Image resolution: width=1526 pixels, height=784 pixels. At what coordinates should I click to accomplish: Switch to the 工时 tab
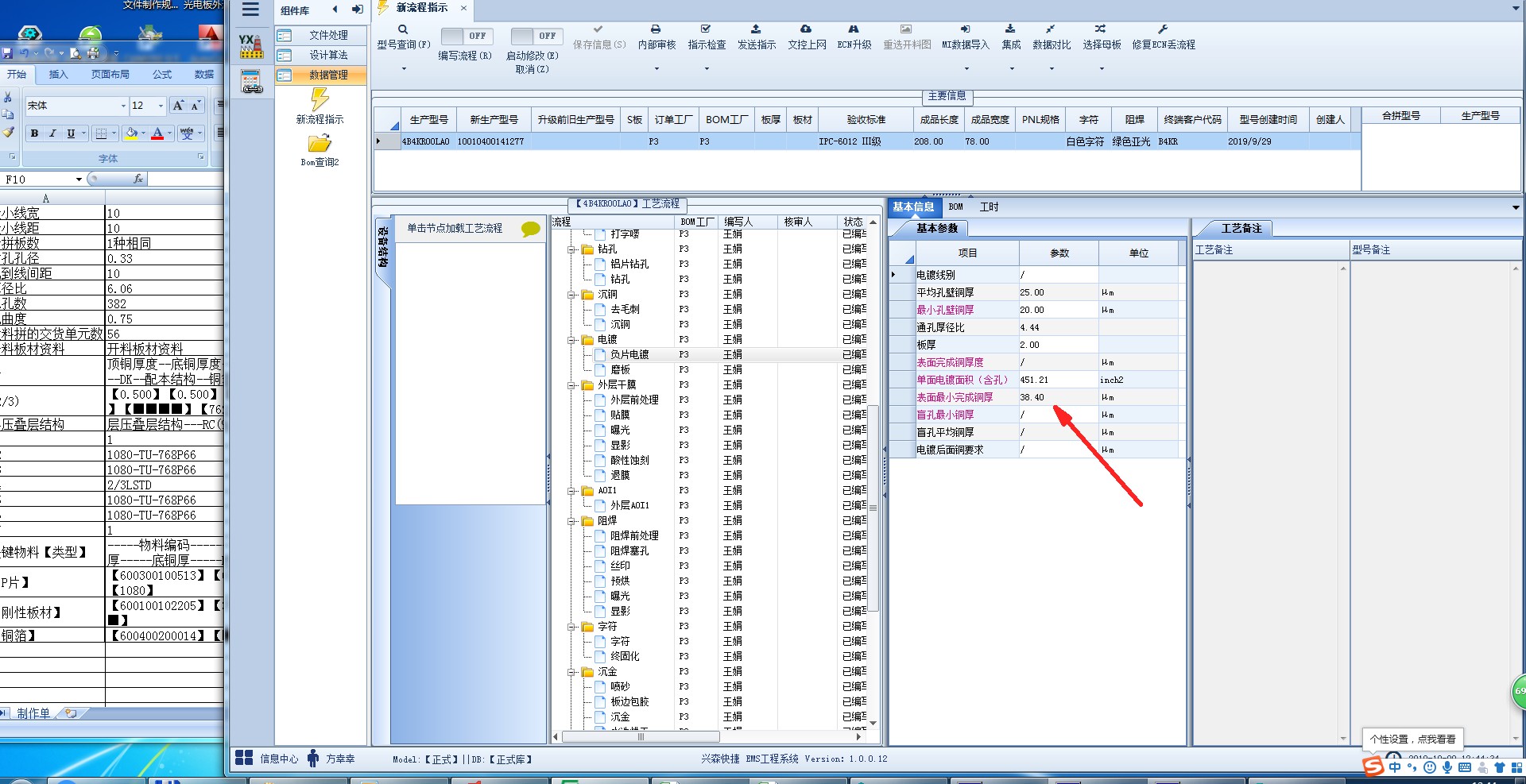pyautogui.click(x=989, y=207)
